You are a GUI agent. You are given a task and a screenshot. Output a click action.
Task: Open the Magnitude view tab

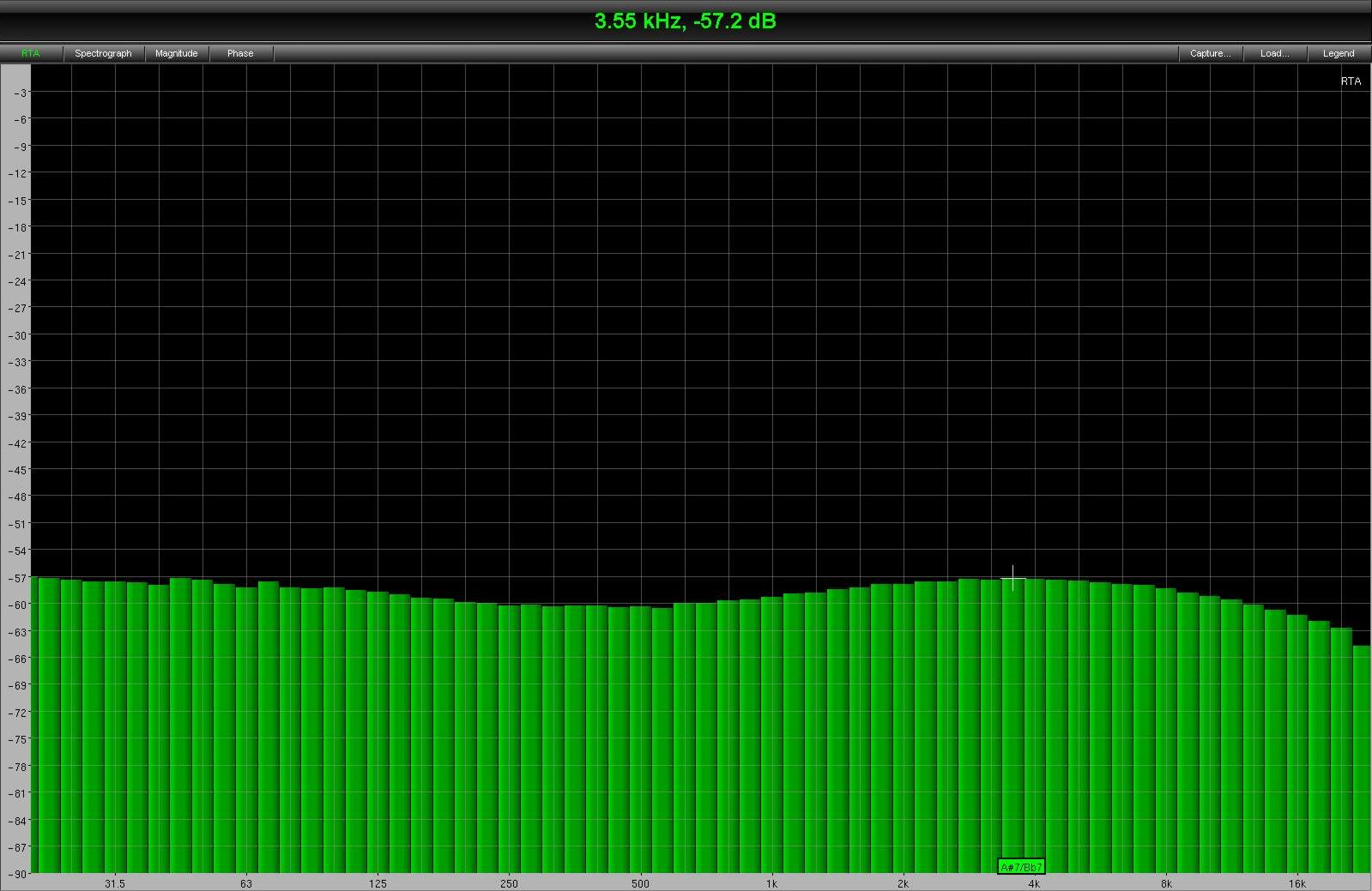coord(177,53)
